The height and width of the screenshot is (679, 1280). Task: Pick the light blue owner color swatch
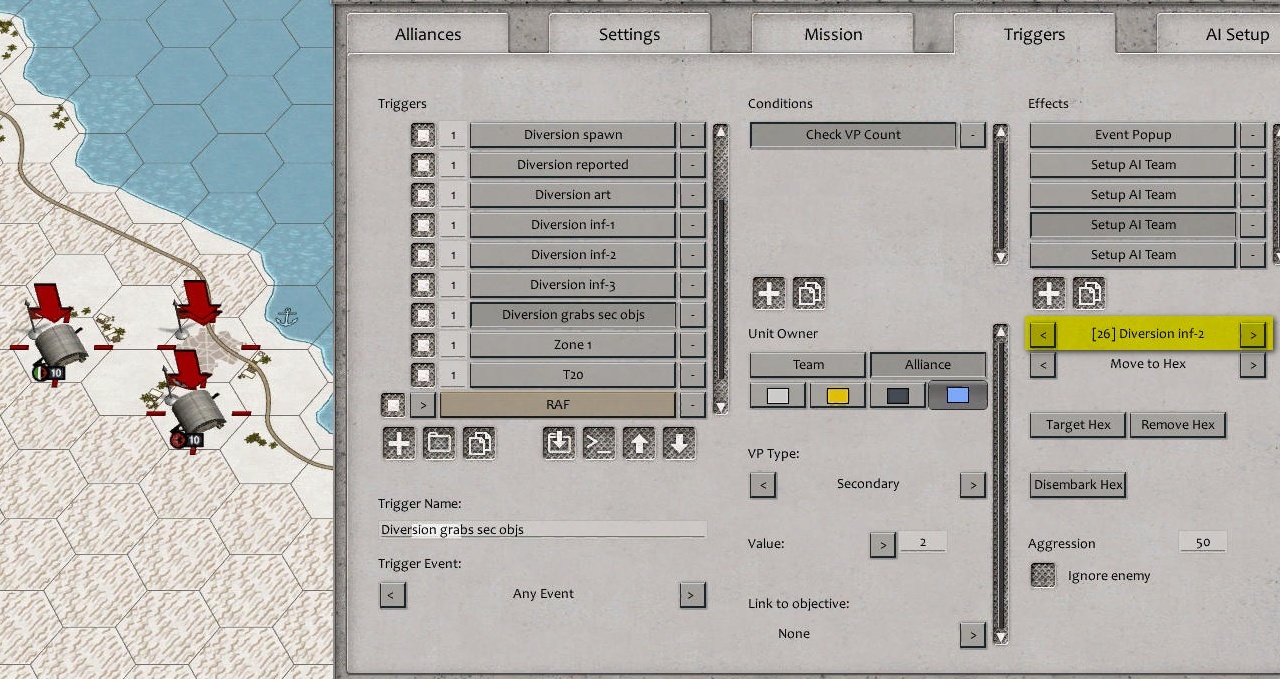[957, 396]
